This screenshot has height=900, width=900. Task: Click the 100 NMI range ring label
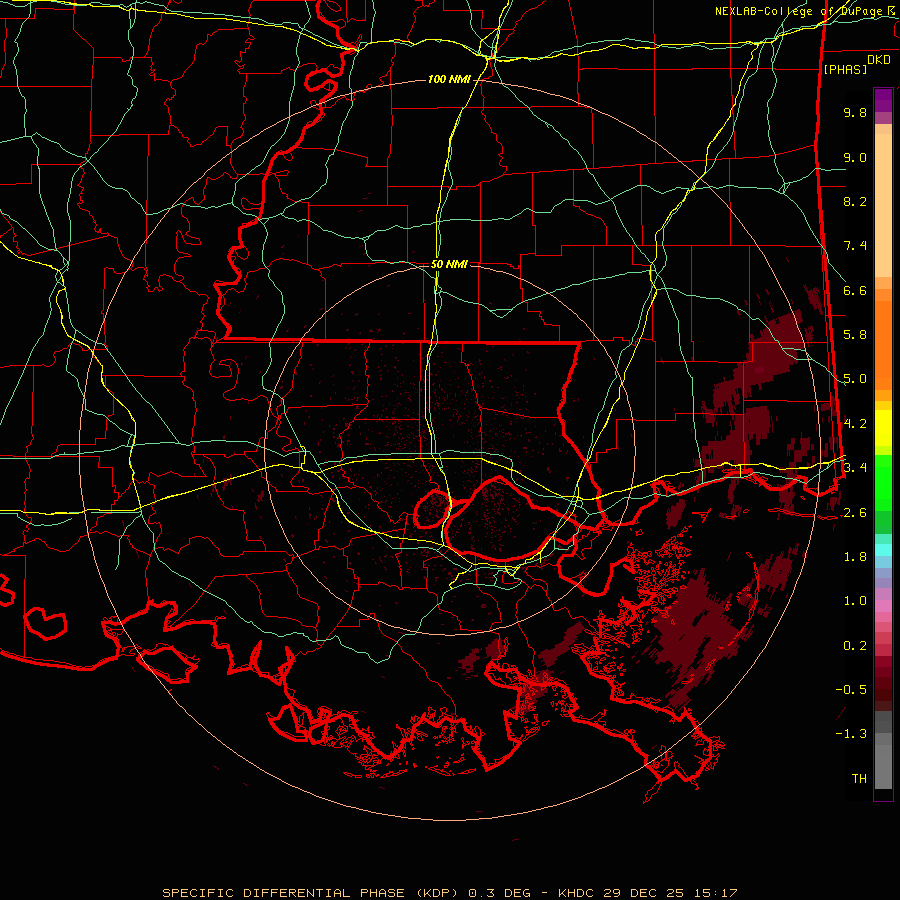[448, 79]
